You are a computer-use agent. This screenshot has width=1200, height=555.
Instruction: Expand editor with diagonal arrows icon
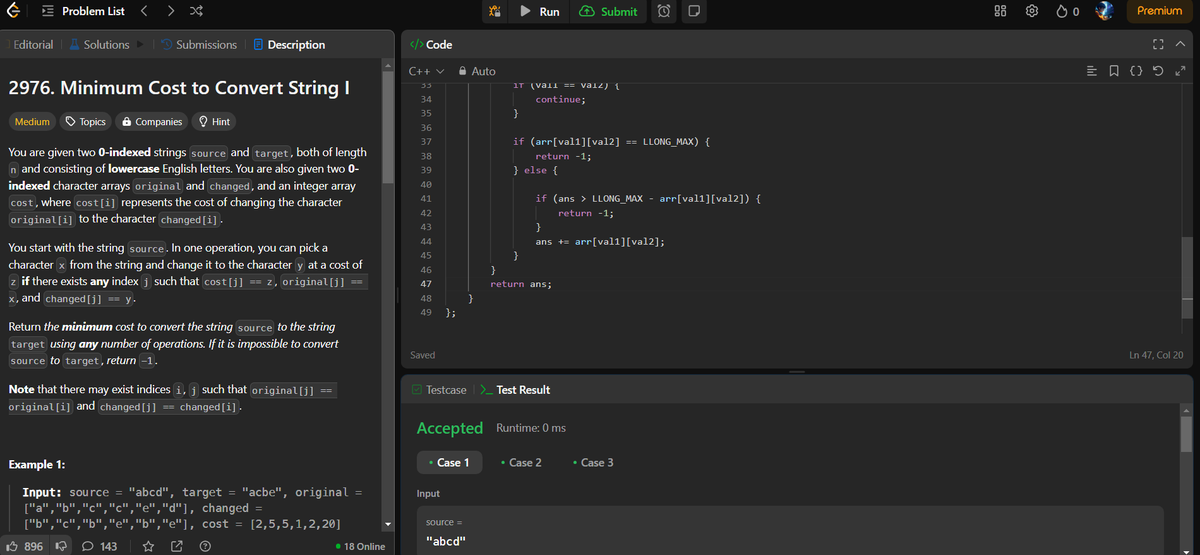pyautogui.click(x=1182, y=71)
